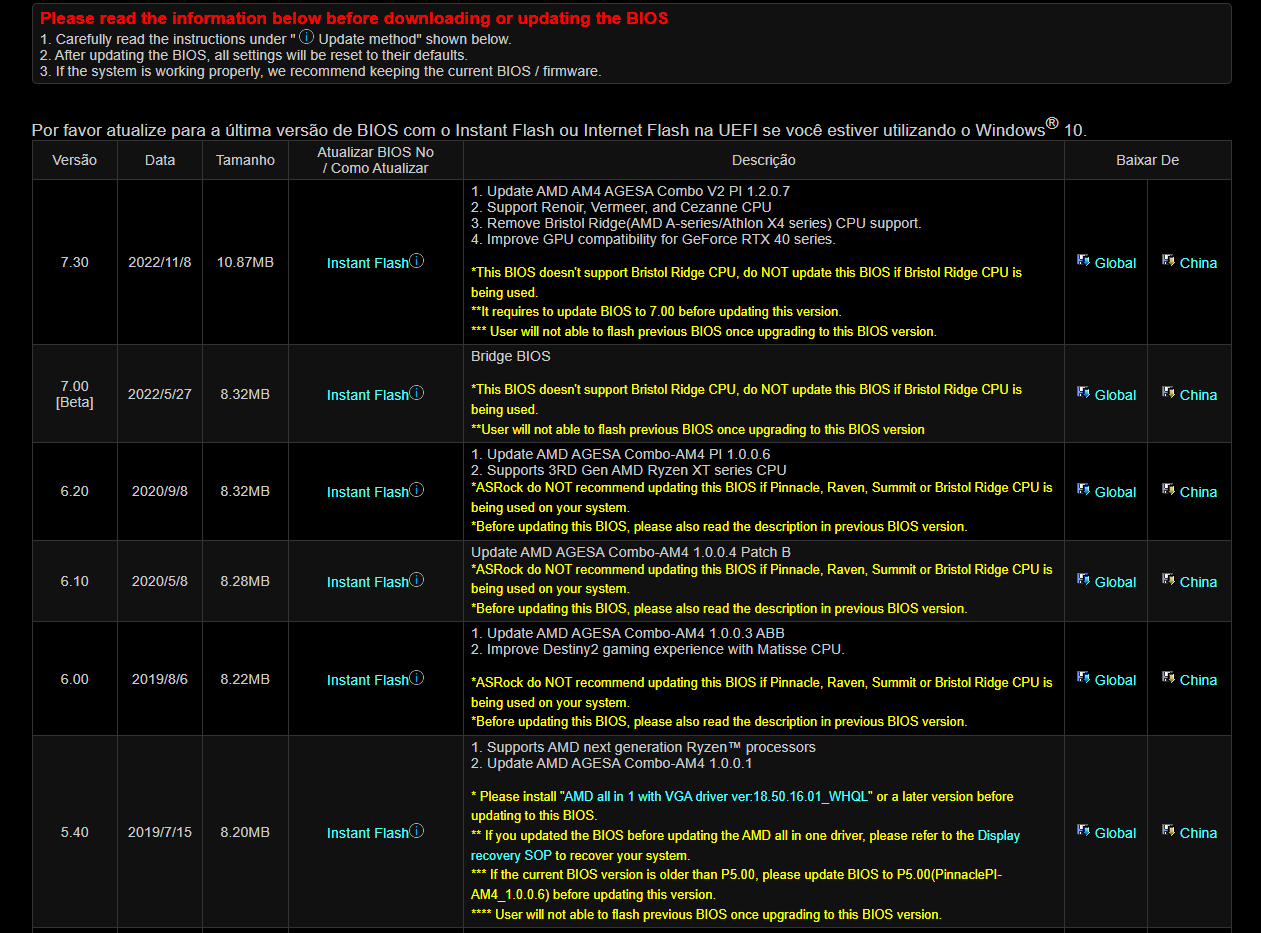This screenshot has width=1261, height=933.
Task: Download BIOS 7.30 via Global link text
Action: click(x=1115, y=263)
